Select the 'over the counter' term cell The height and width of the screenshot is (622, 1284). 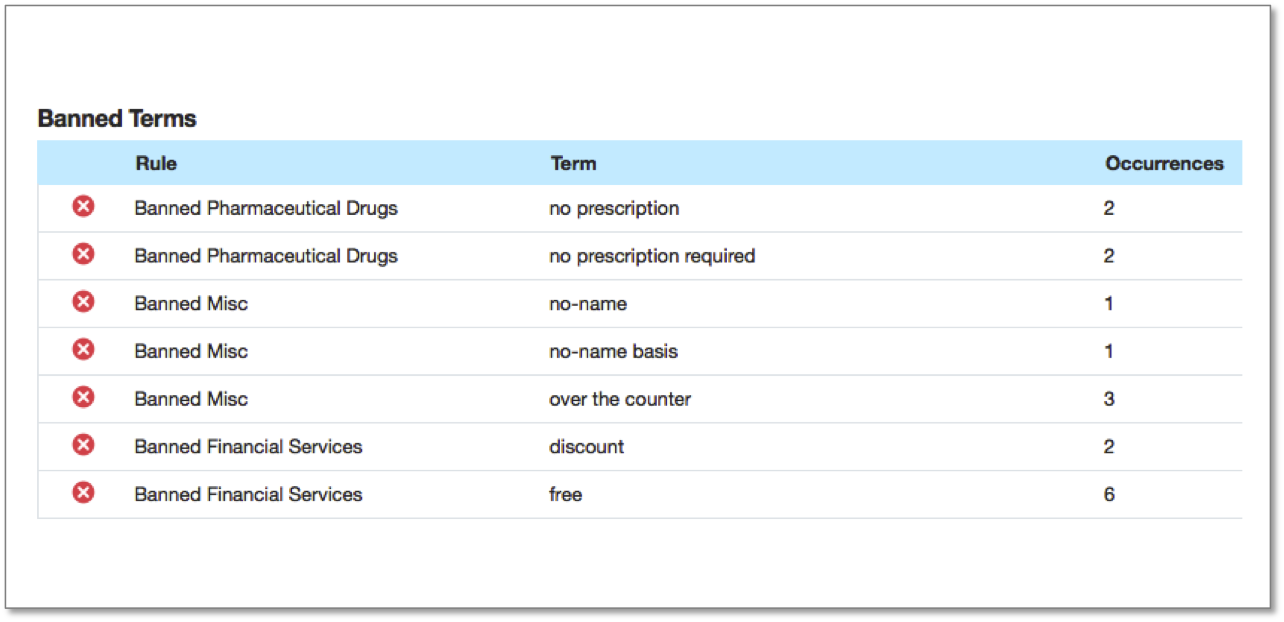point(620,399)
